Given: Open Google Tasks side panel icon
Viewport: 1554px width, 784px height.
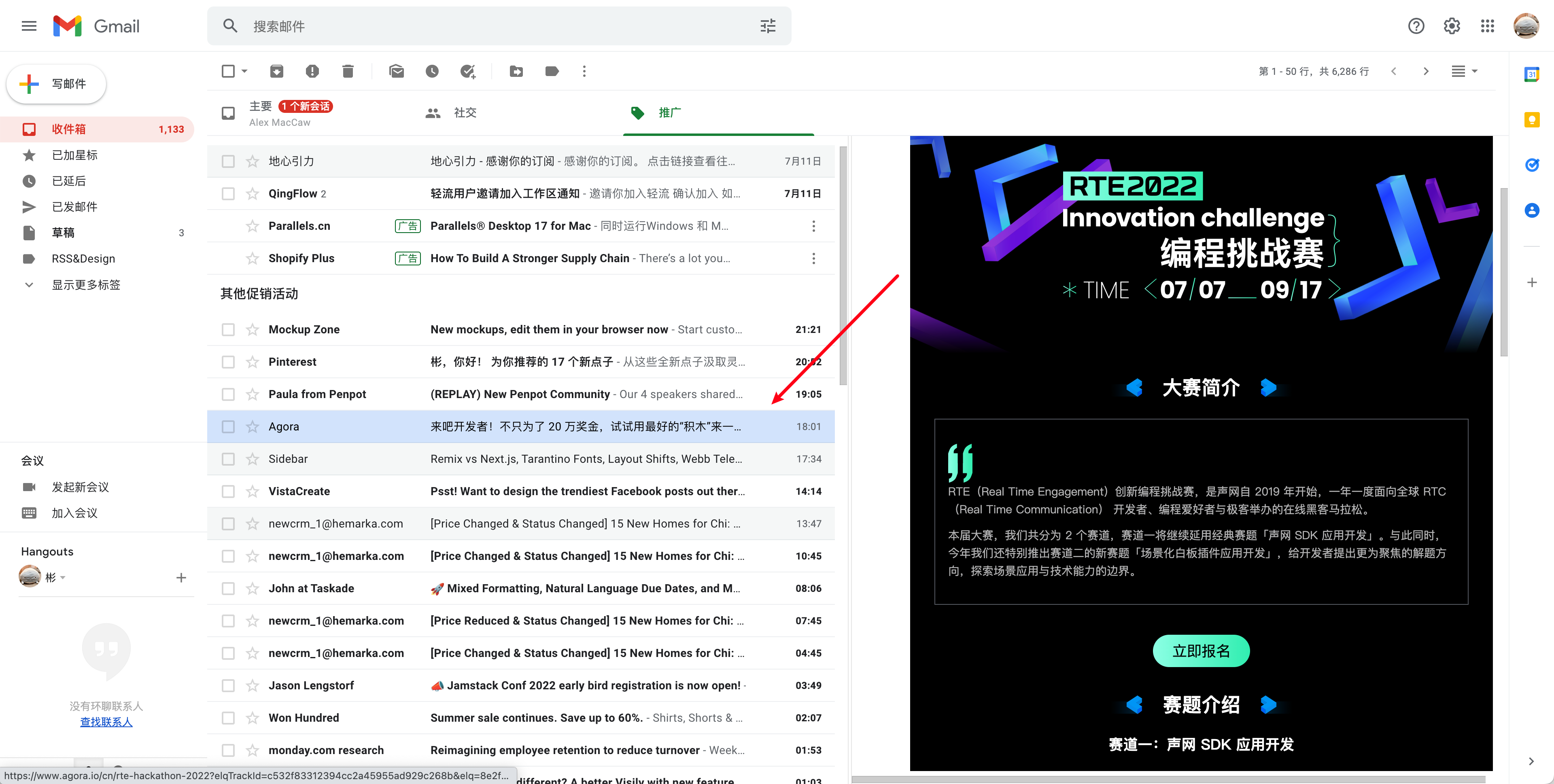Looking at the screenshot, I should [1532, 165].
